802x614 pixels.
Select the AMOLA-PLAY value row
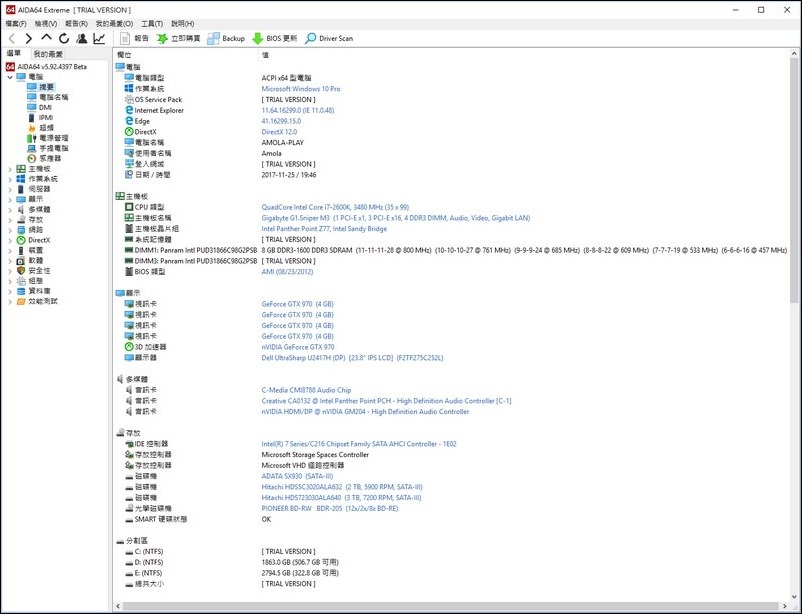282,143
